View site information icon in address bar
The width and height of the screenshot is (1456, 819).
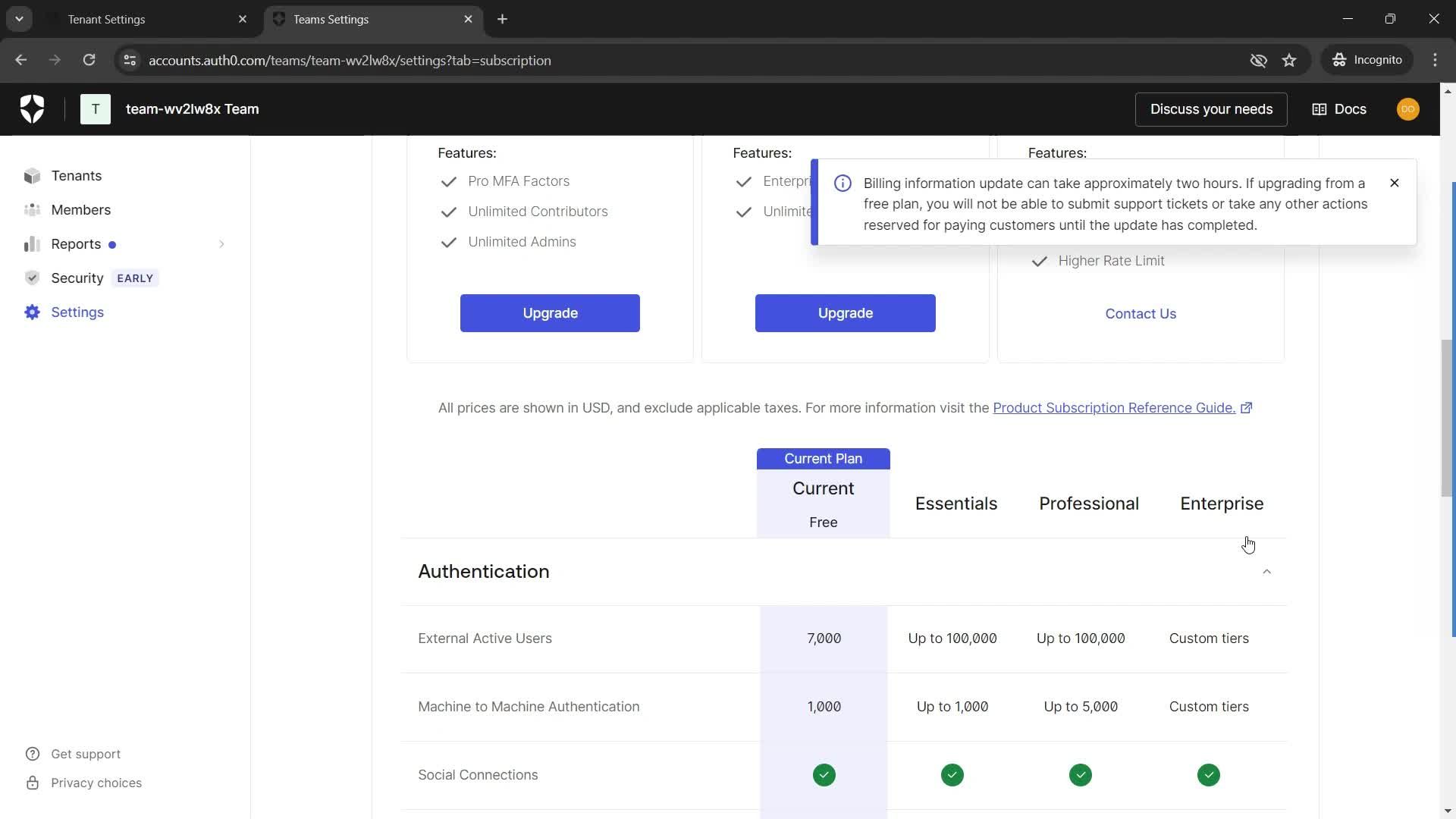click(130, 60)
